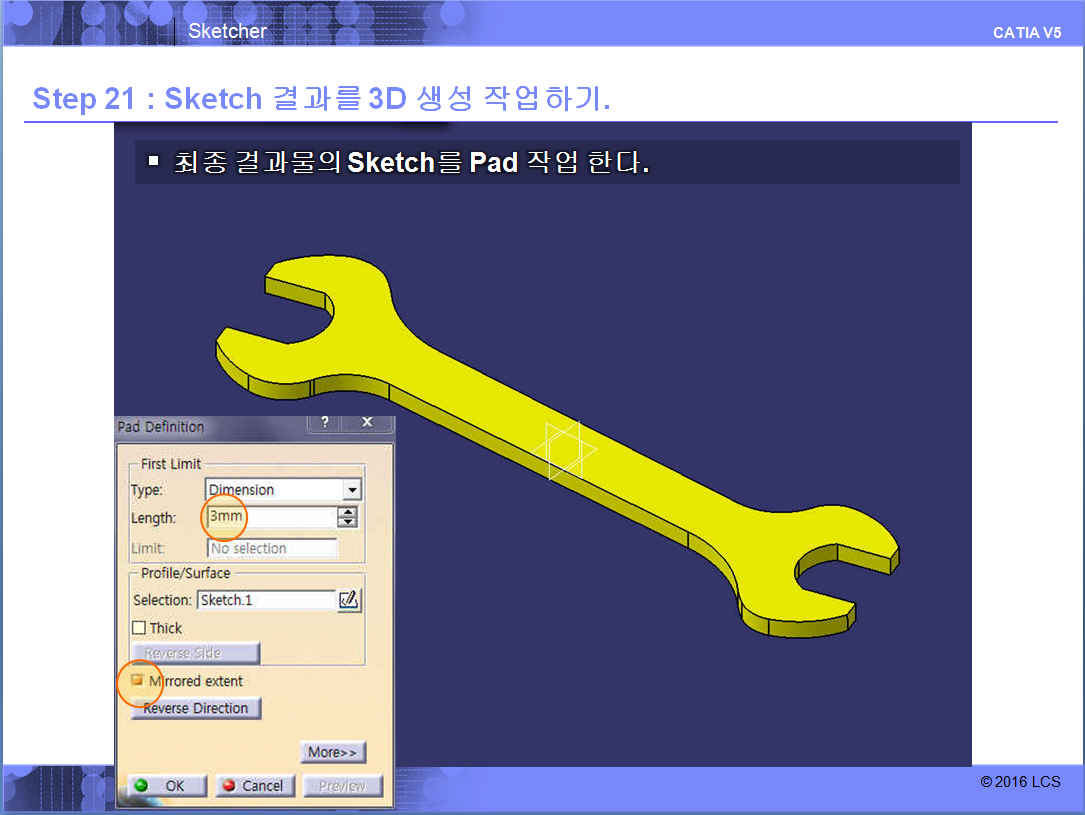Click the Length field showing 3mm
This screenshot has width=1085, height=815.
(x=270, y=518)
